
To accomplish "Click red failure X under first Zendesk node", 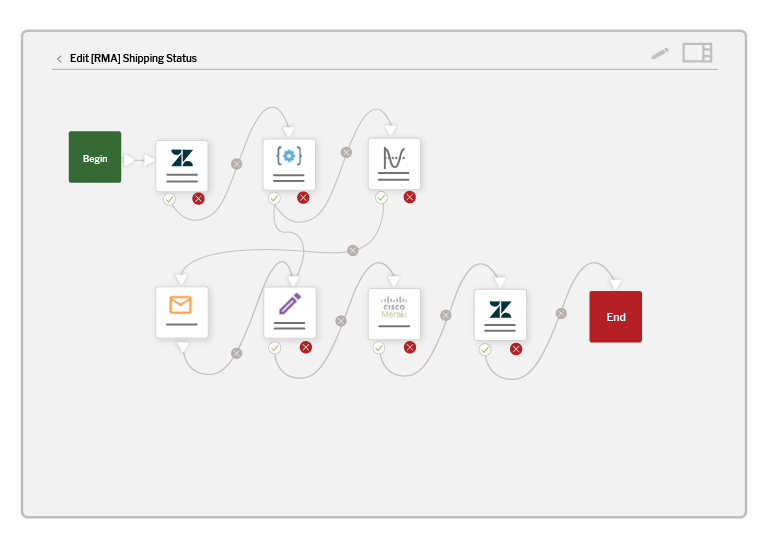I will pos(198,198).
